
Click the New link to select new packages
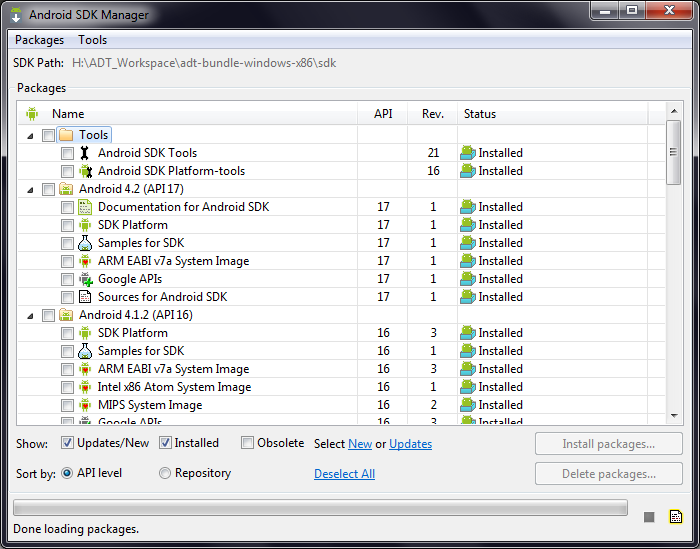360,444
